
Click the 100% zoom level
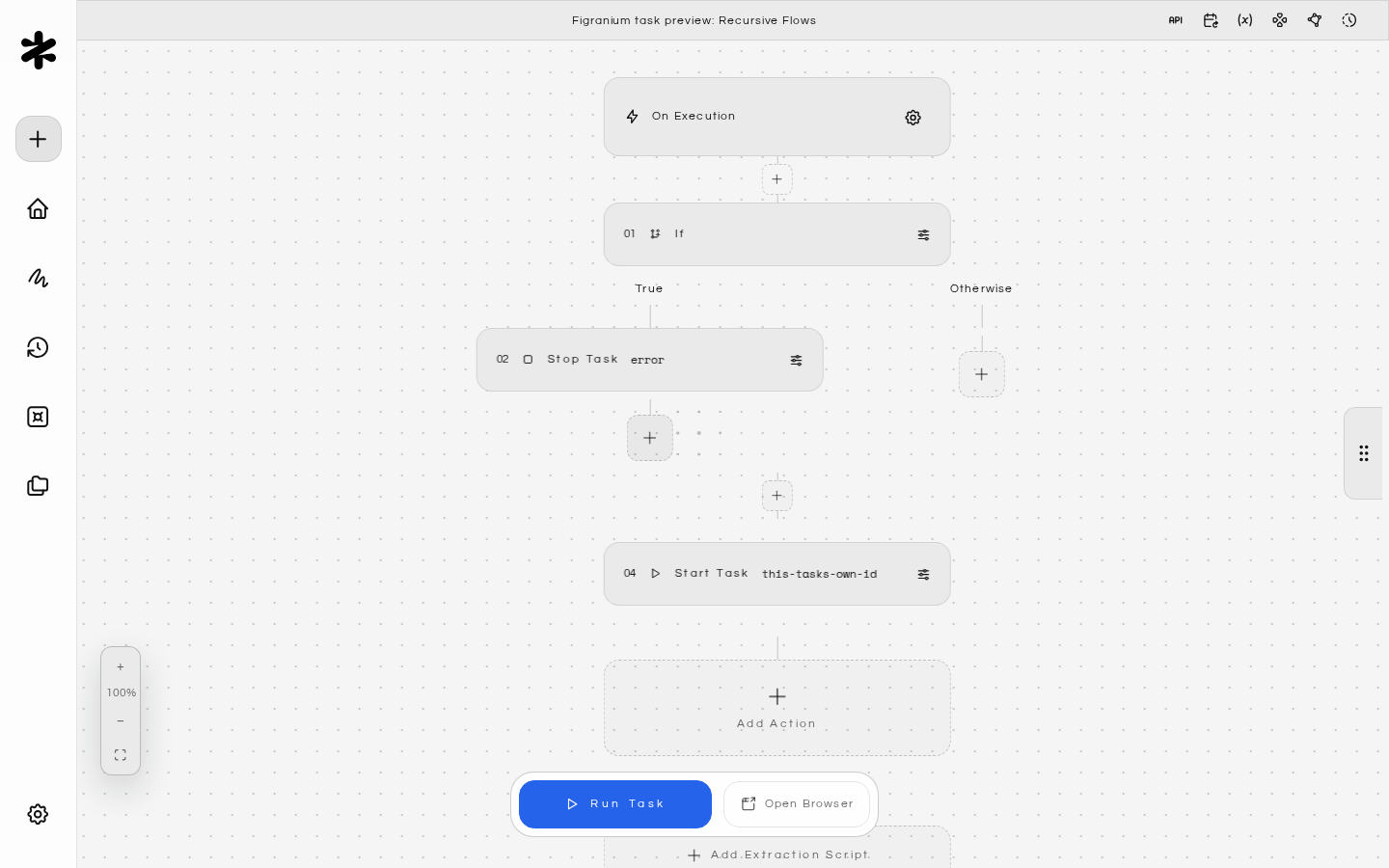click(x=122, y=692)
